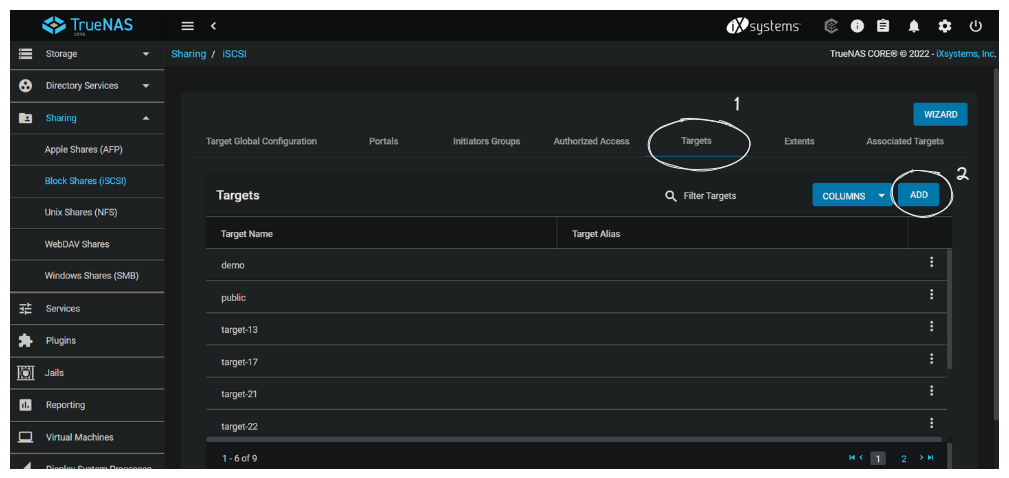Click the Virtual Machines laptop icon

click(26, 437)
